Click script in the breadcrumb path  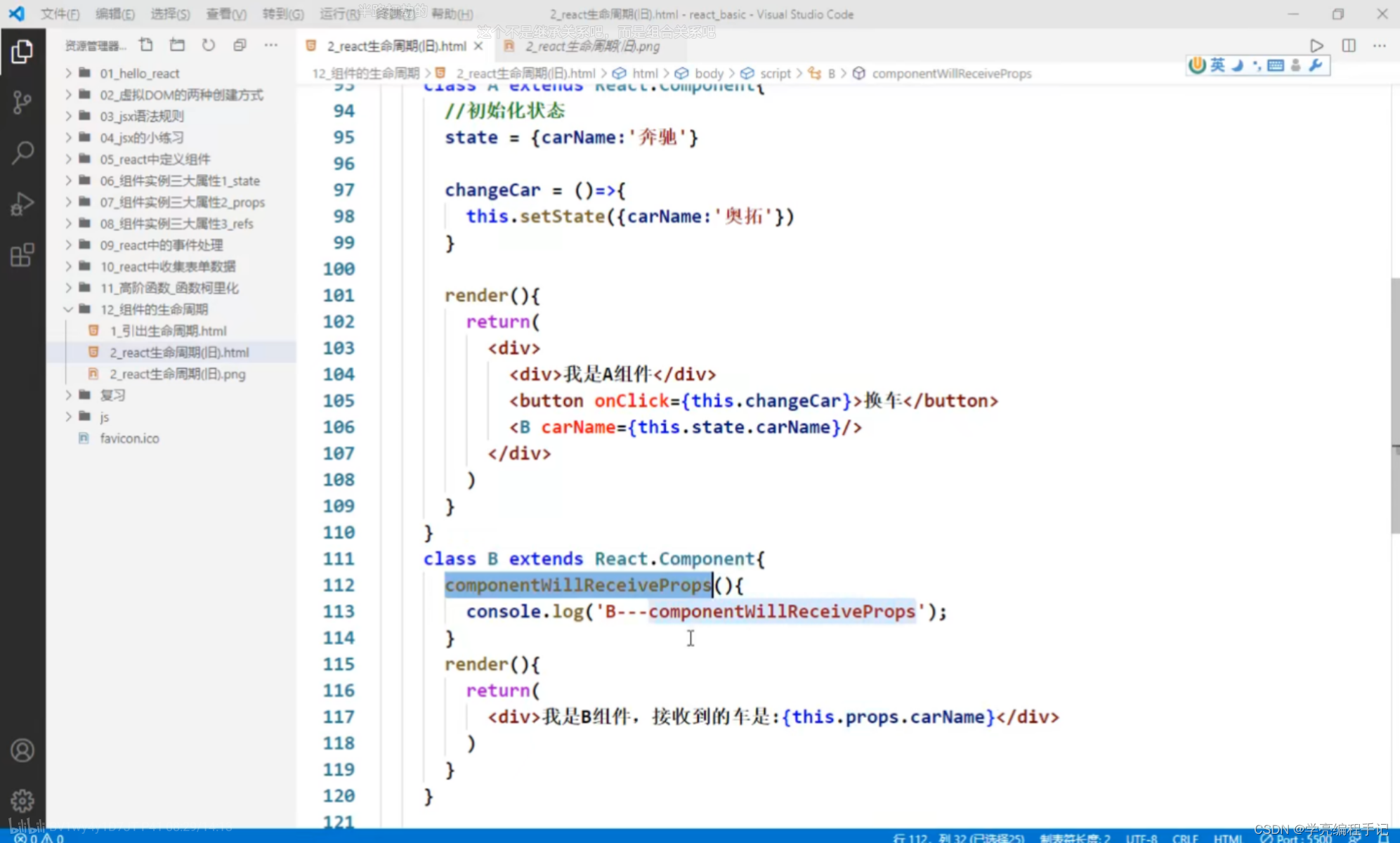775,74
